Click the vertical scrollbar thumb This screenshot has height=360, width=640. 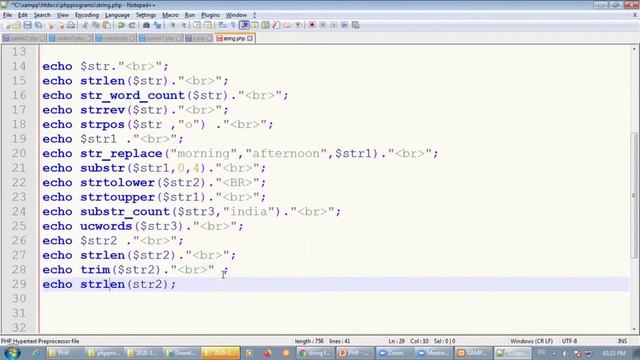pos(634,195)
